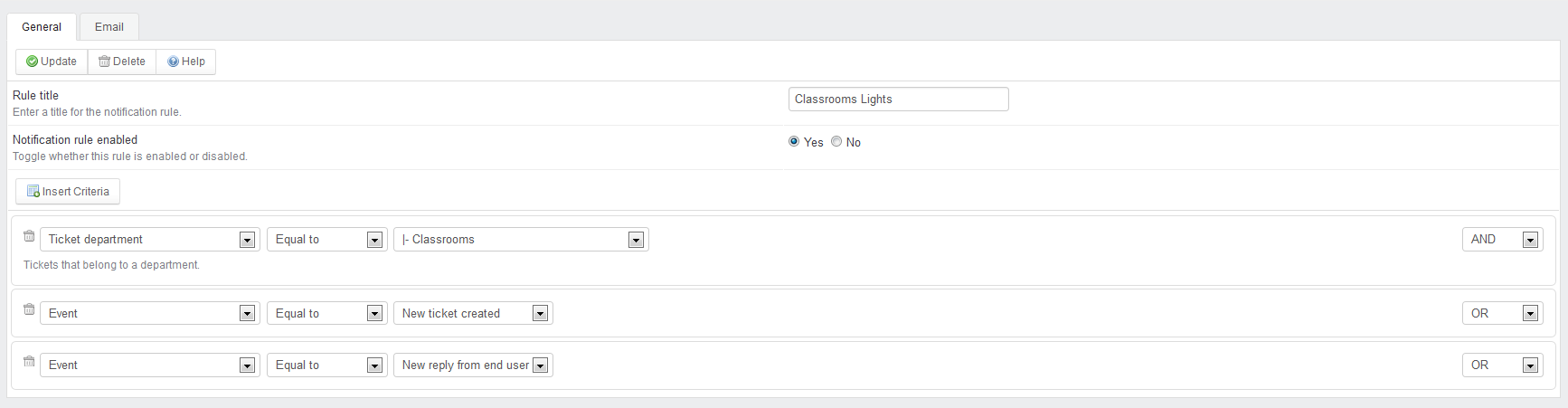The height and width of the screenshot is (408, 1568).
Task: Click the trash icon on Delete button
Action: tap(104, 62)
